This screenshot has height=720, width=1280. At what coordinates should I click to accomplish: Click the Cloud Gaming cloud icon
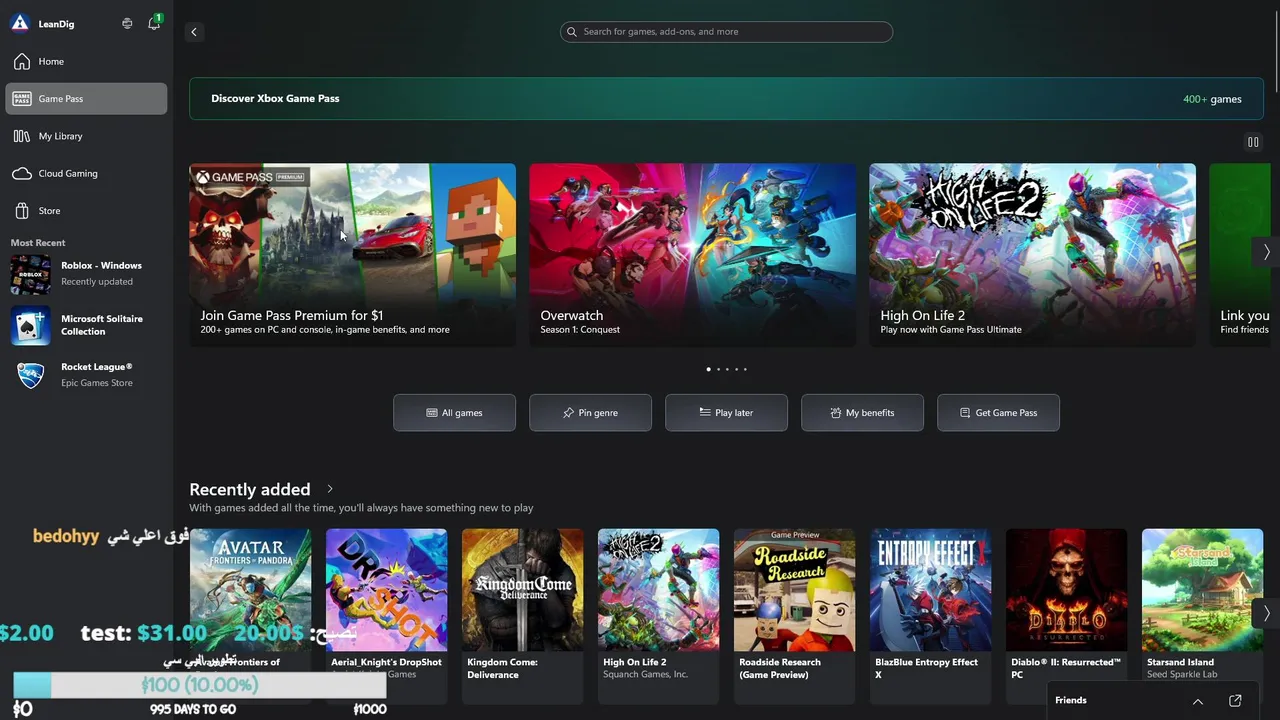[x=22, y=174]
